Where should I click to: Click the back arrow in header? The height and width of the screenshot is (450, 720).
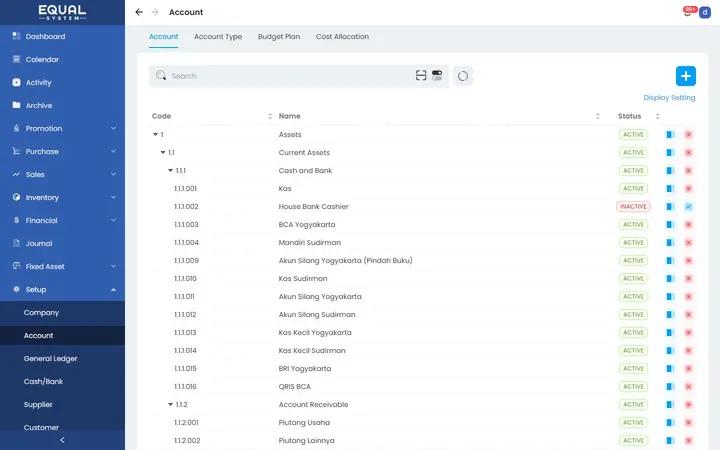tap(139, 12)
